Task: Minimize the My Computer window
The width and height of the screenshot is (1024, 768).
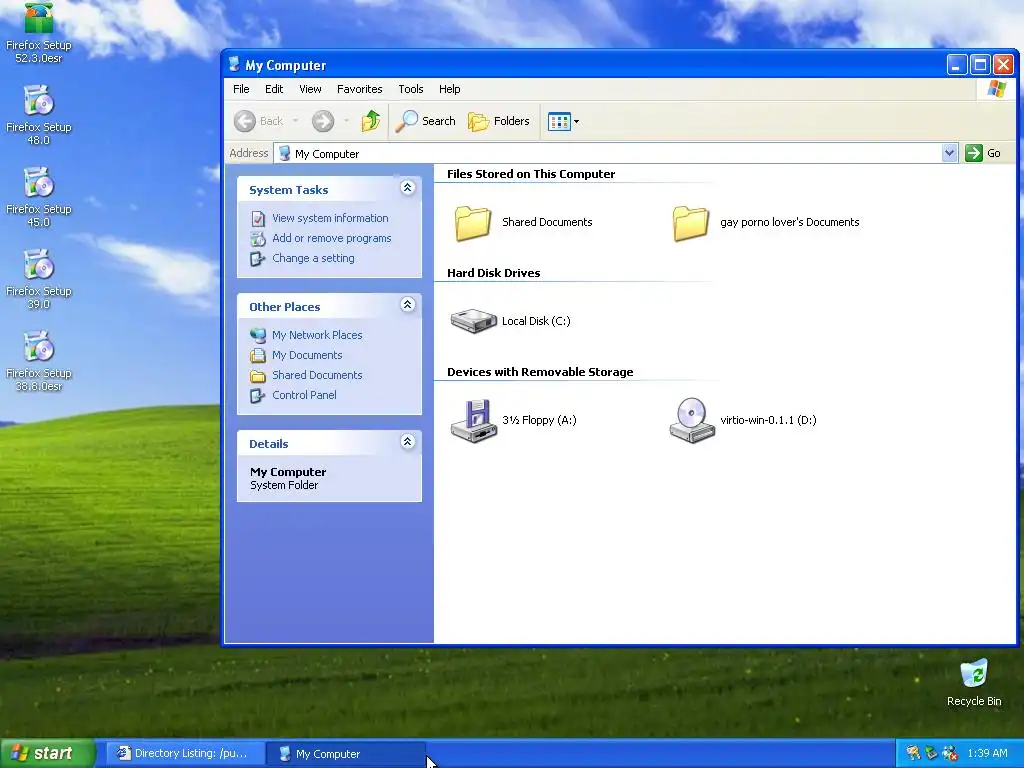Action: [x=957, y=65]
